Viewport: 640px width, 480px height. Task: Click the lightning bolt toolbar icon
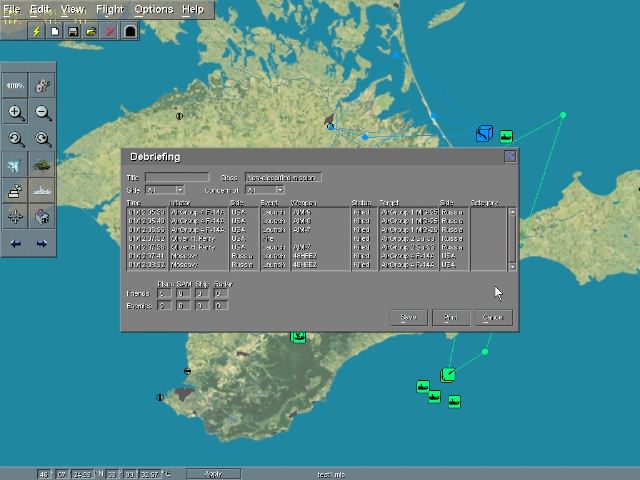coord(37,31)
